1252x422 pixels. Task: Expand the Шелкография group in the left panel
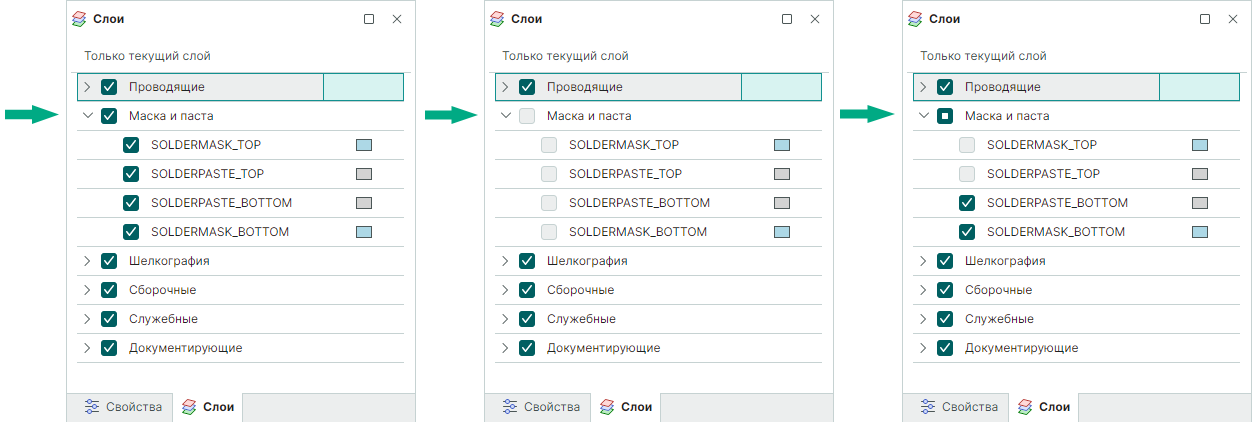click(87, 261)
